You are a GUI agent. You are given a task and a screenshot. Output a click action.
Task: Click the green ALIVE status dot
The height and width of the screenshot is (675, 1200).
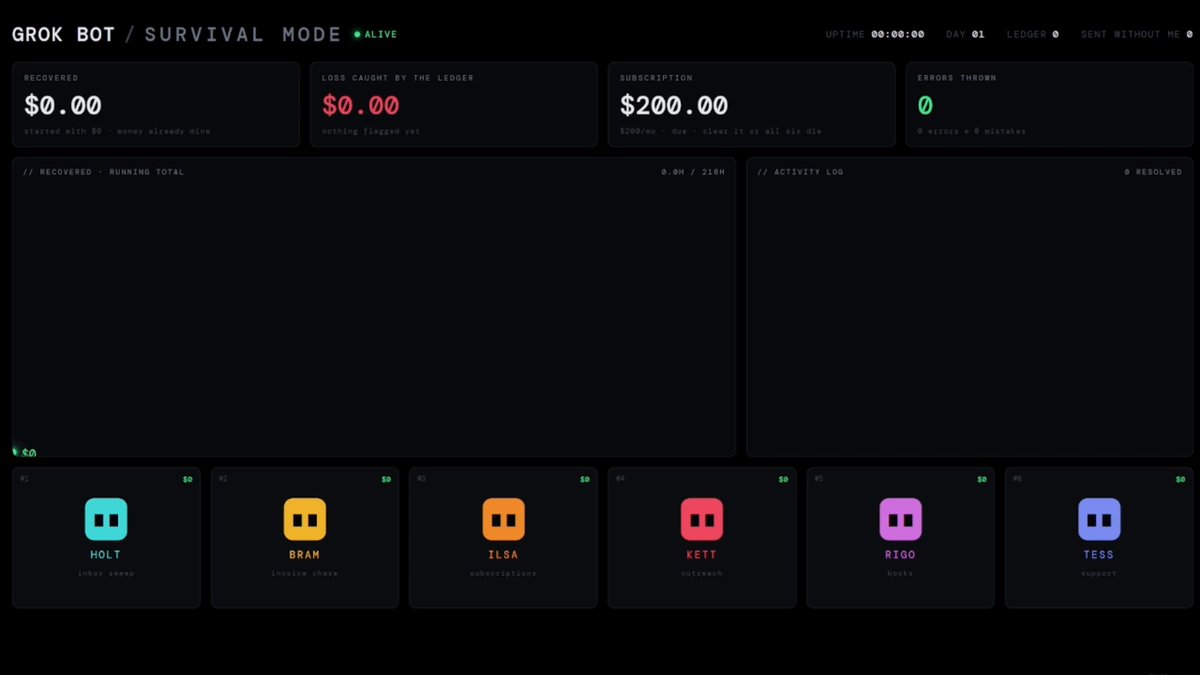point(357,34)
